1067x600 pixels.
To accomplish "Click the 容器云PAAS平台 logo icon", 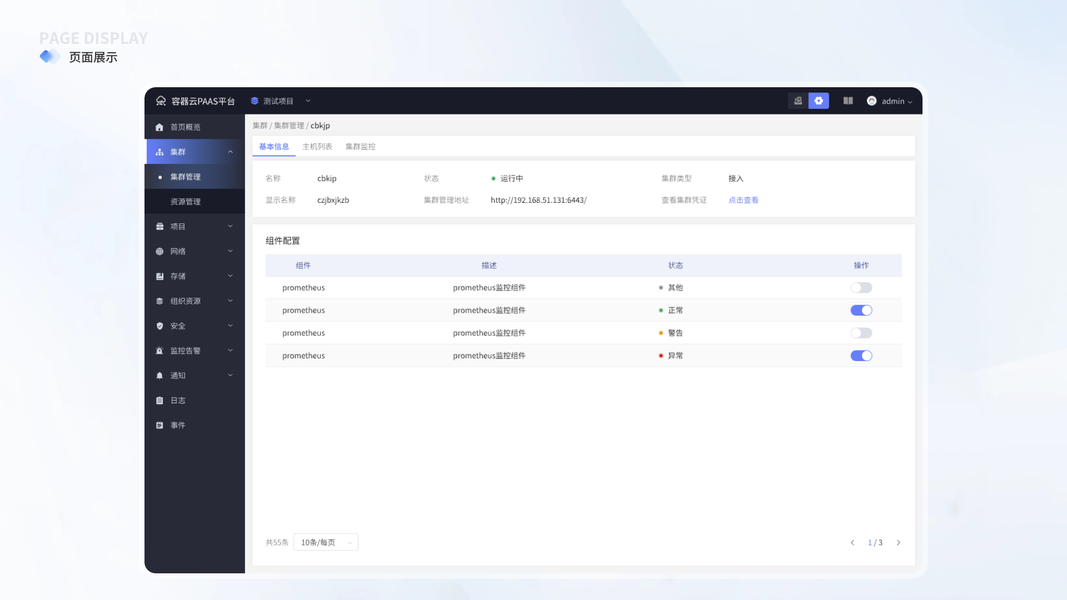I will point(161,101).
